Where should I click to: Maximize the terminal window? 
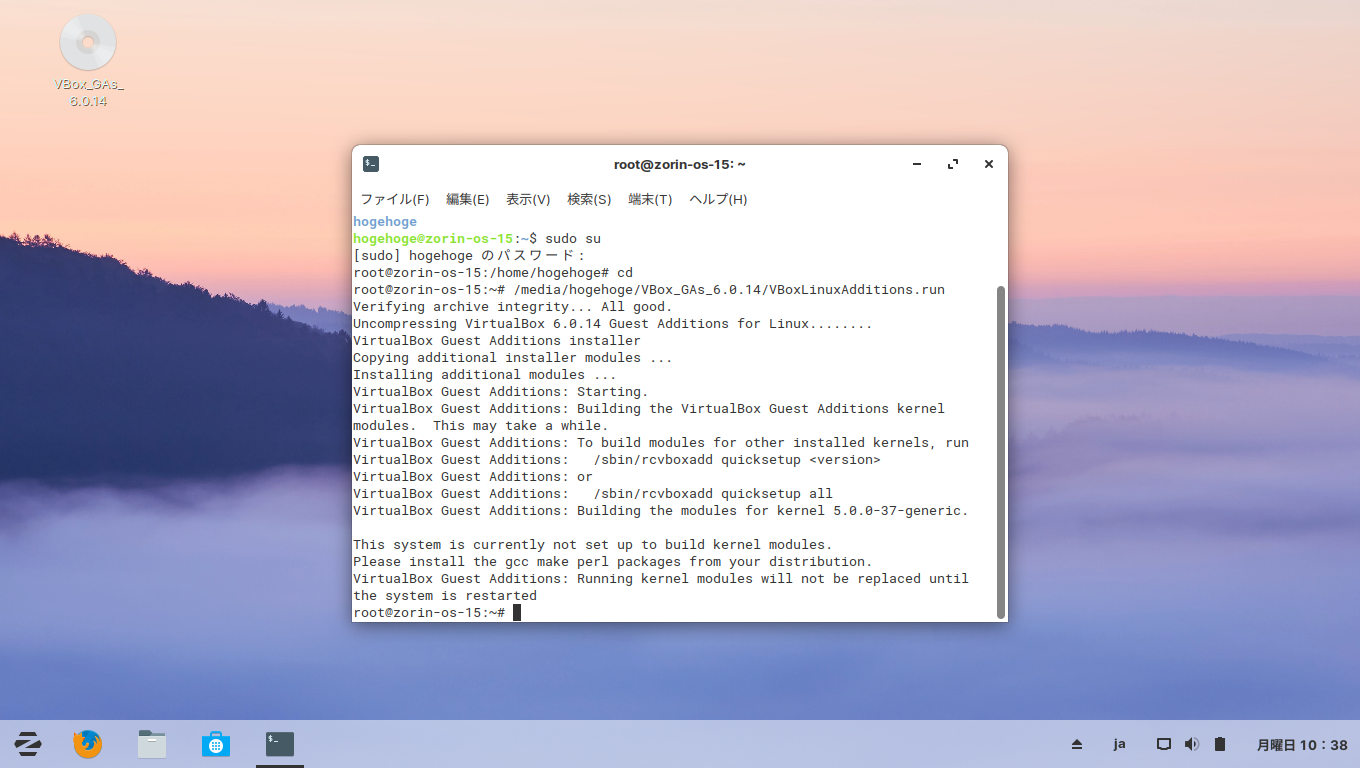click(x=953, y=164)
